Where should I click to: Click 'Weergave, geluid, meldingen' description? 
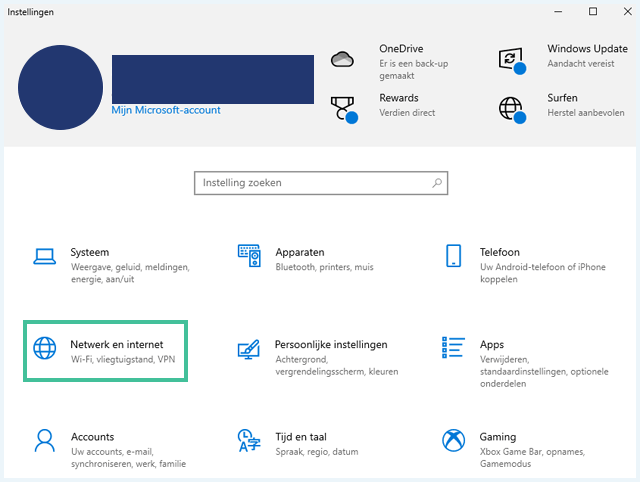coord(130,273)
